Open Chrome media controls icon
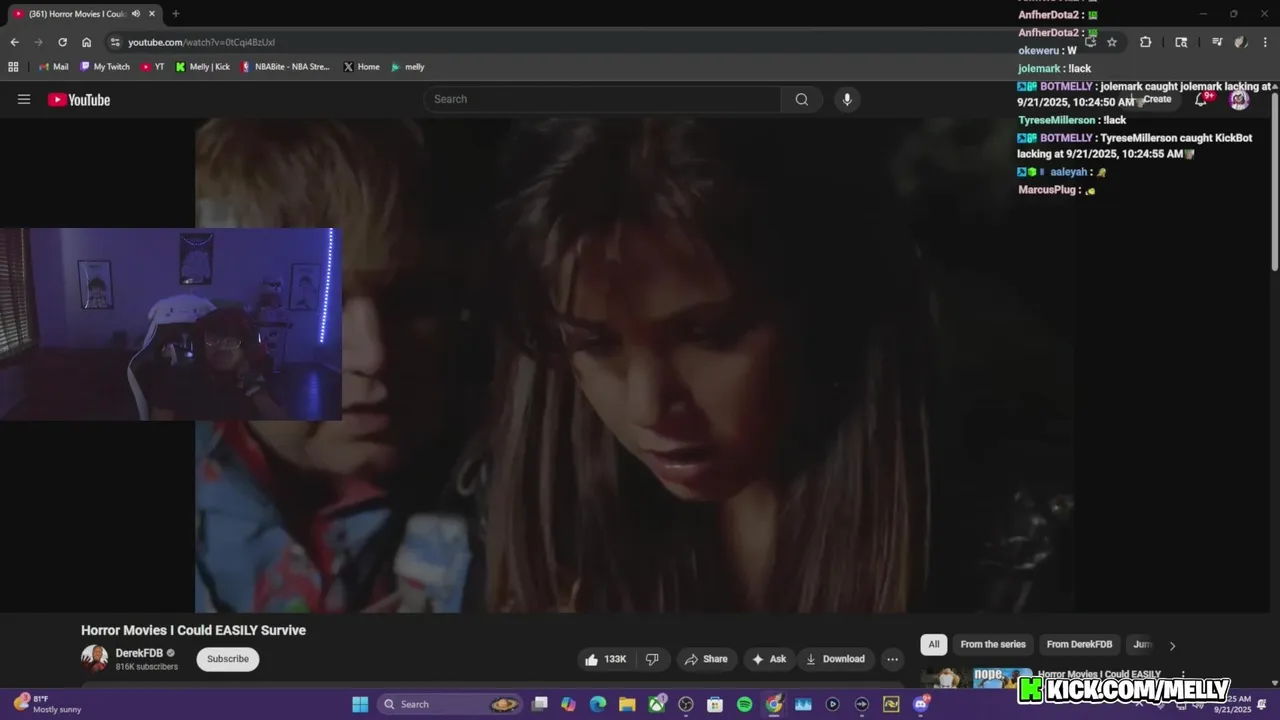 1217,42
